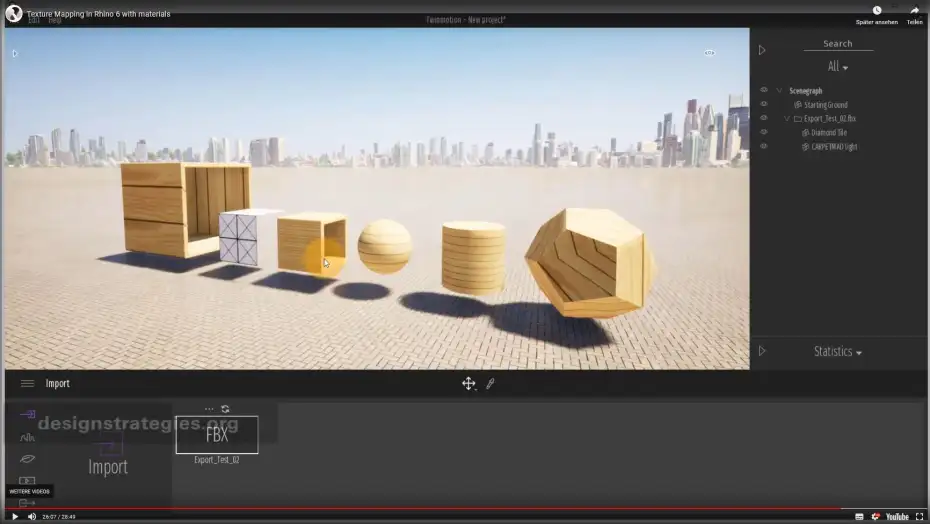Mute the YouTube video volume
Viewport: 930px width, 524px height.
(x=32, y=517)
